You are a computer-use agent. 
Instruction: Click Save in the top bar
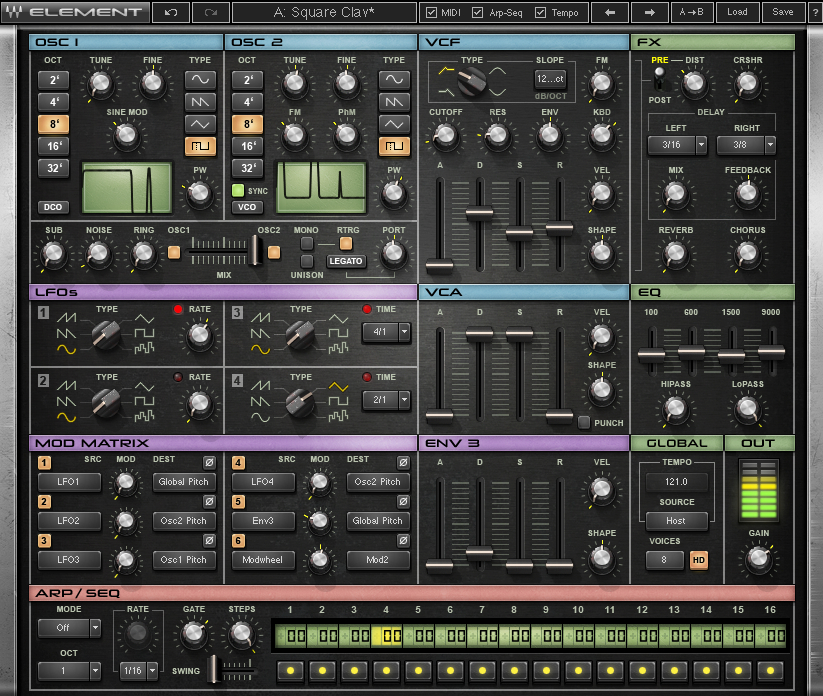tap(783, 13)
